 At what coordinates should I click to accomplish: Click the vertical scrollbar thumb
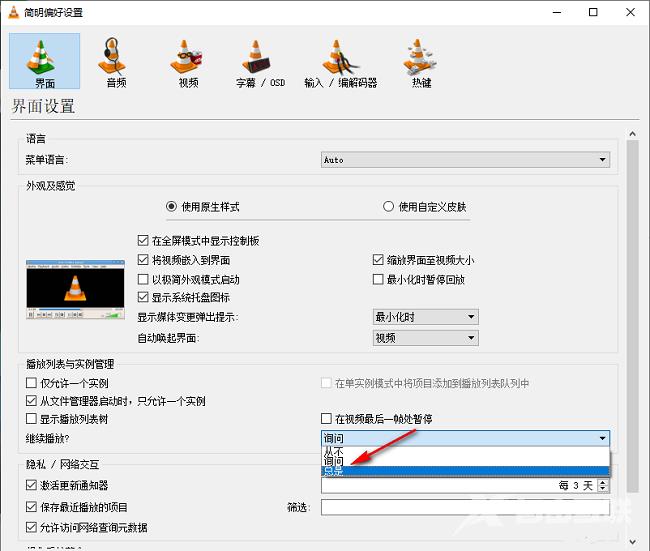click(632, 316)
